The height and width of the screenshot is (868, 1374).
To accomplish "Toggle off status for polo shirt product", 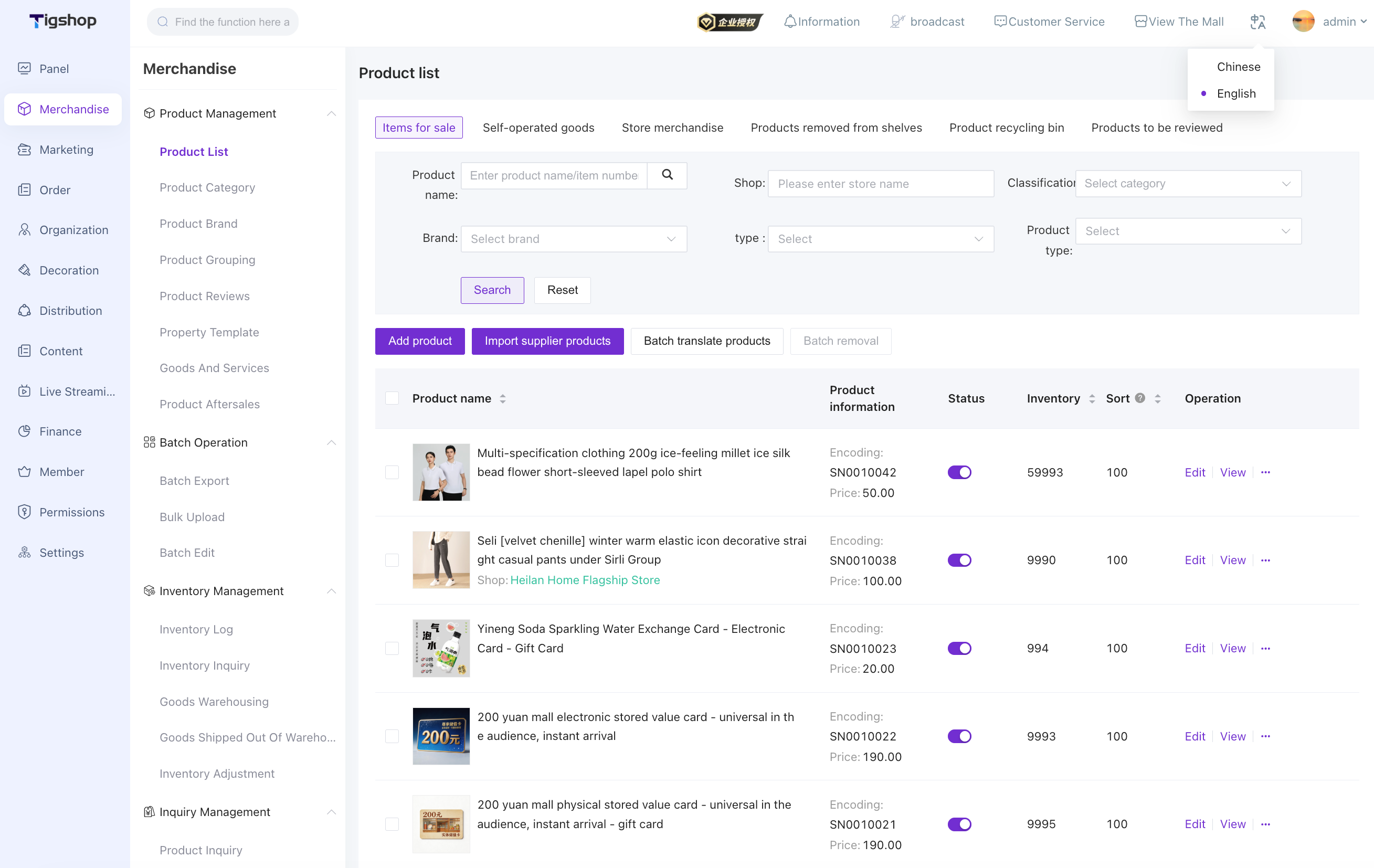I will (959, 472).
